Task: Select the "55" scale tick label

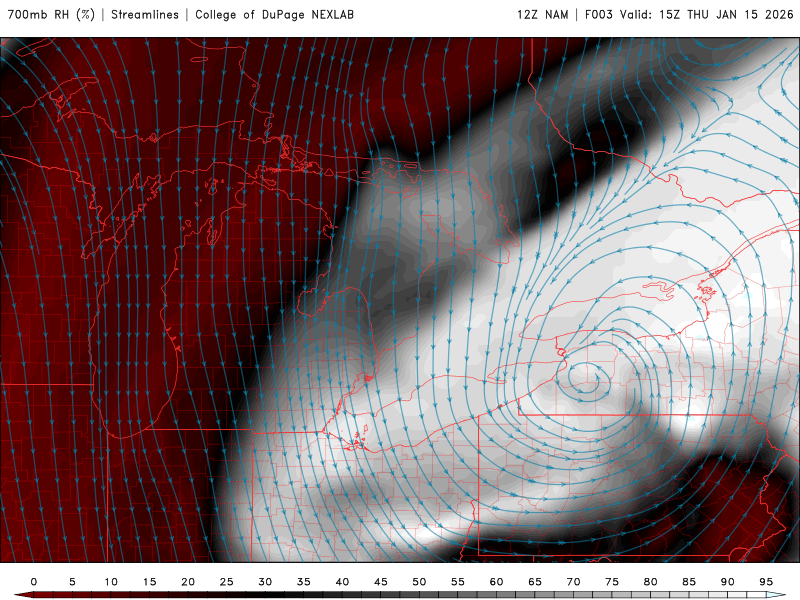Action: [458, 582]
